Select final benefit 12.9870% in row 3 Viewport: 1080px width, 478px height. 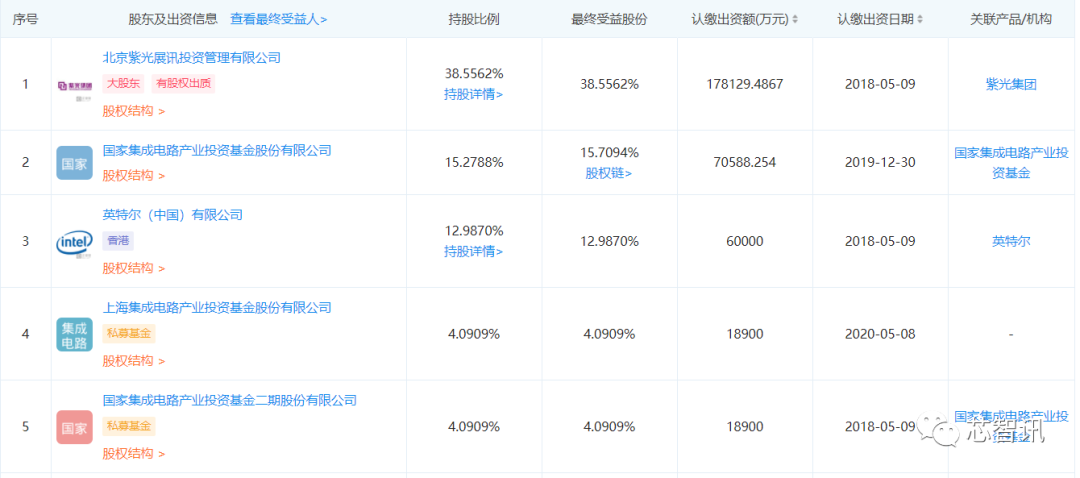pyautogui.click(x=609, y=242)
